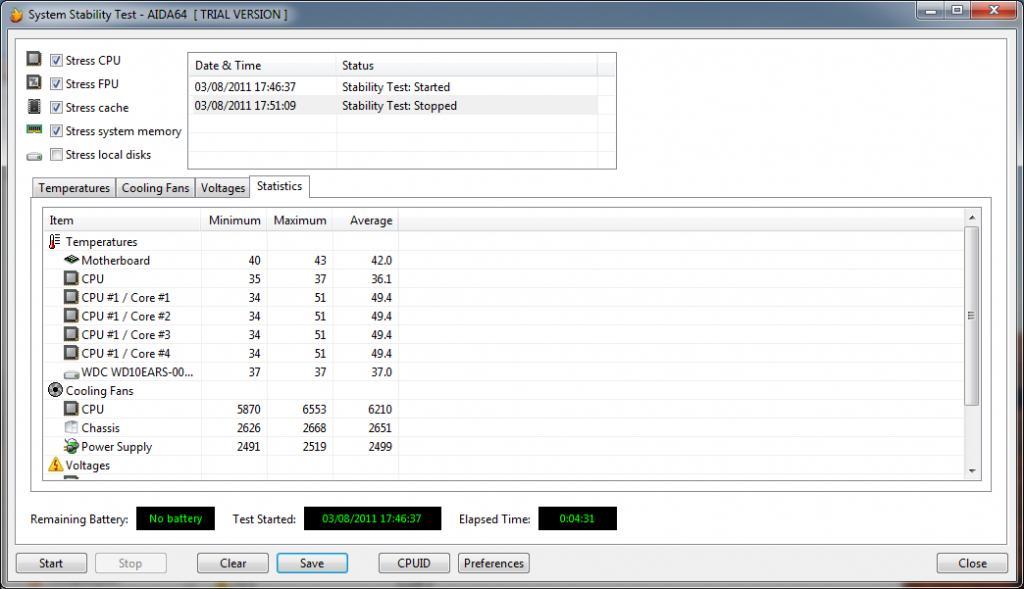This screenshot has height=589, width=1024.
Task: Click the warning icon of Voltages group
Action: click(56, 464)
